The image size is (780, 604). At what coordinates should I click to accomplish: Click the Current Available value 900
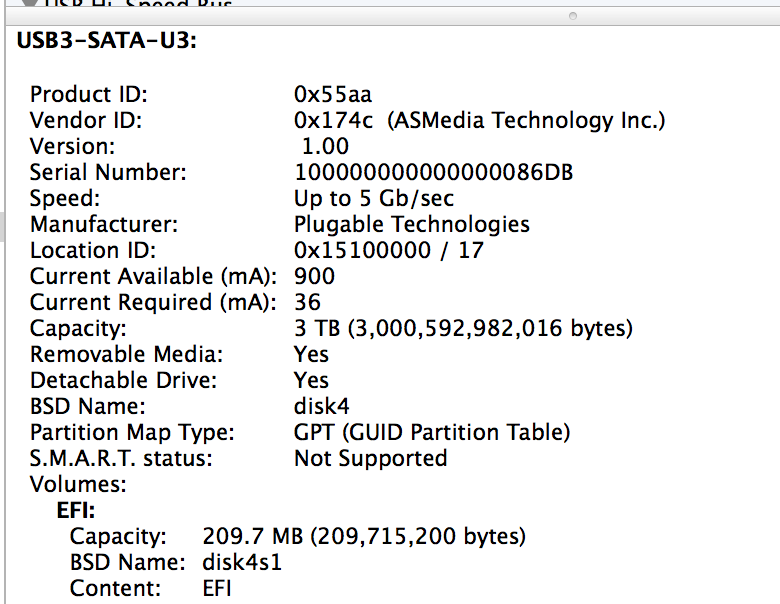pos(314,277)
